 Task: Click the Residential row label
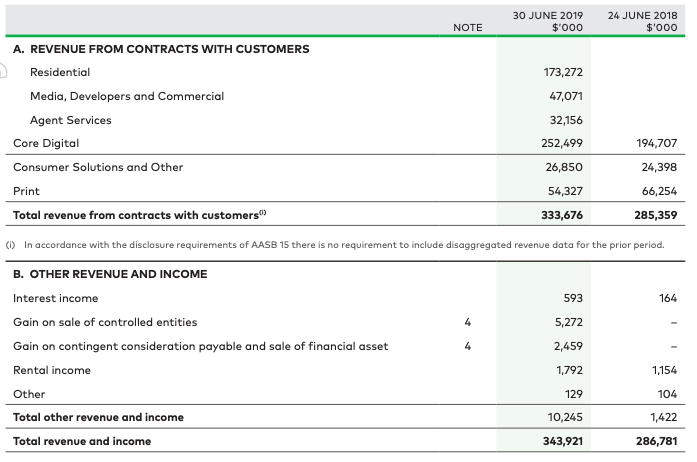60,72
